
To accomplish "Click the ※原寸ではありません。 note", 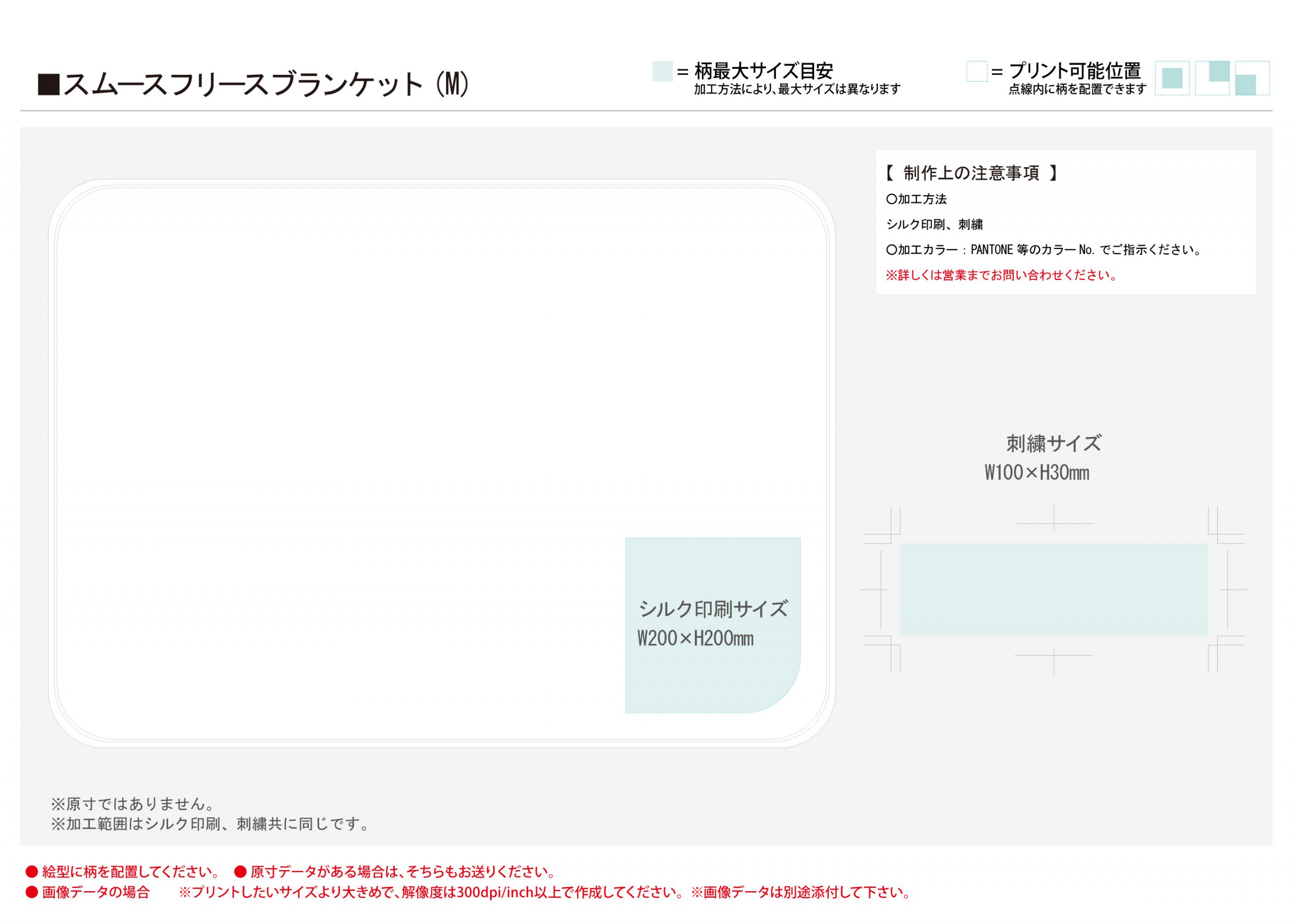I will click(x=134, y=804).
